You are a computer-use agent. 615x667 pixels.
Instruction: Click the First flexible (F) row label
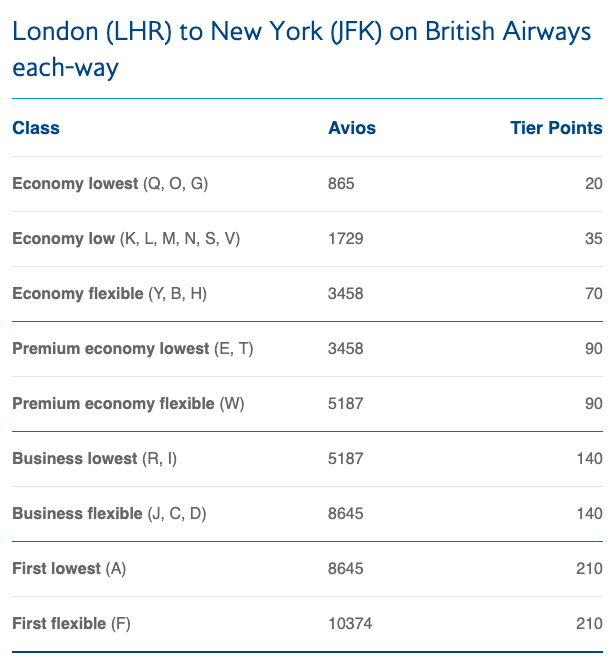[x=71, y=624]
